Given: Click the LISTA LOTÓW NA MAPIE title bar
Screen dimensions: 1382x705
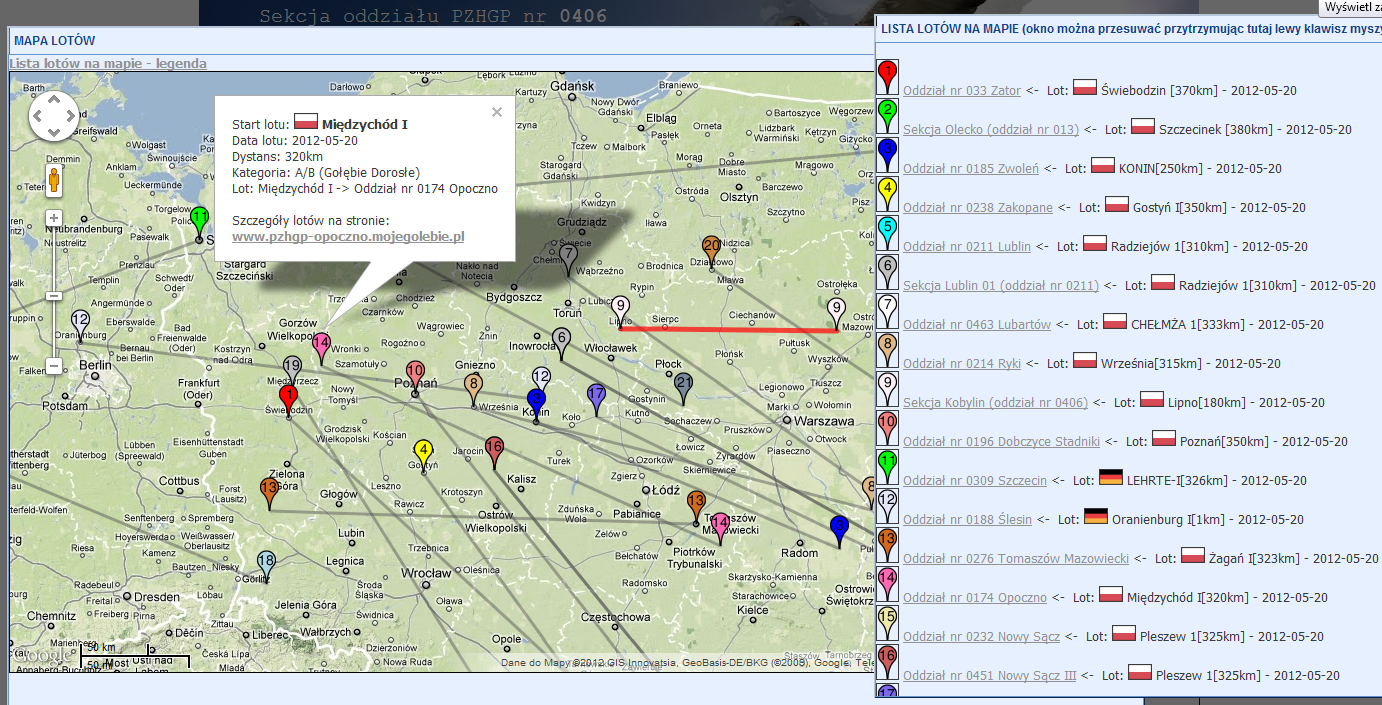Looking at the screenshot, I should pyautogui.click(x=1100, y=29).
